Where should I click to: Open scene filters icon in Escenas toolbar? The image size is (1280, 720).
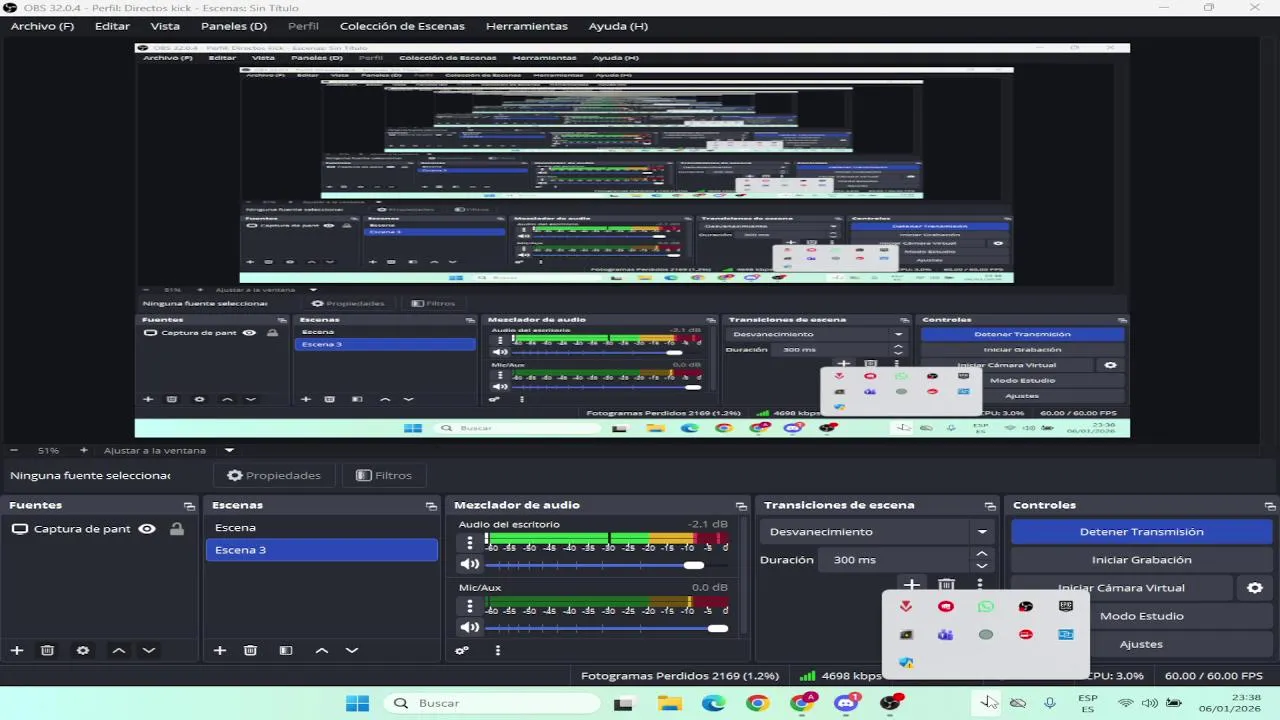click(286, 650)
